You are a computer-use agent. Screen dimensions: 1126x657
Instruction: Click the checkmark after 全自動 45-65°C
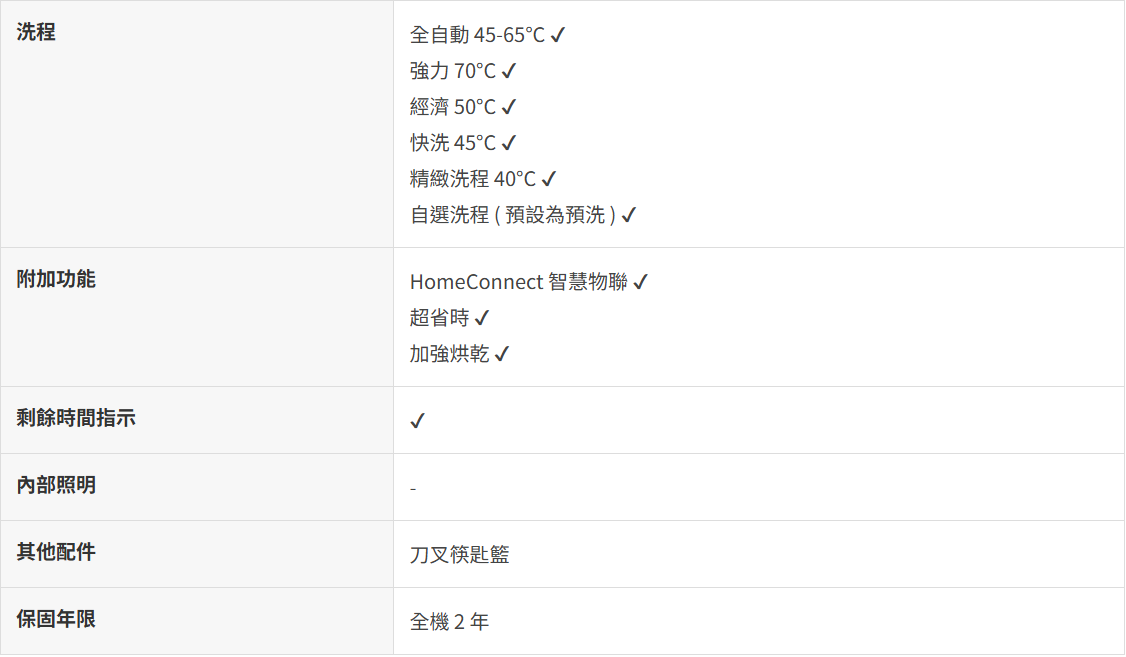click(x=558, y=36)
